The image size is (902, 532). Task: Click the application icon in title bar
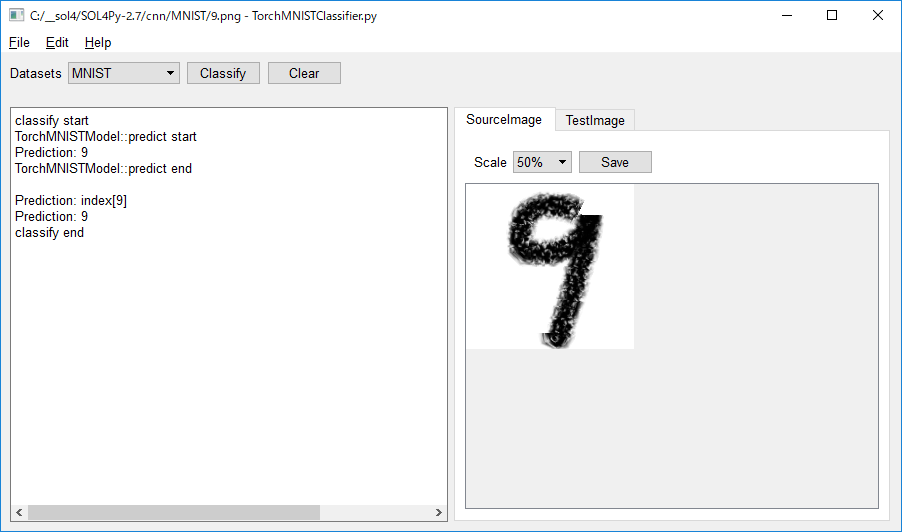click(16, 16)
